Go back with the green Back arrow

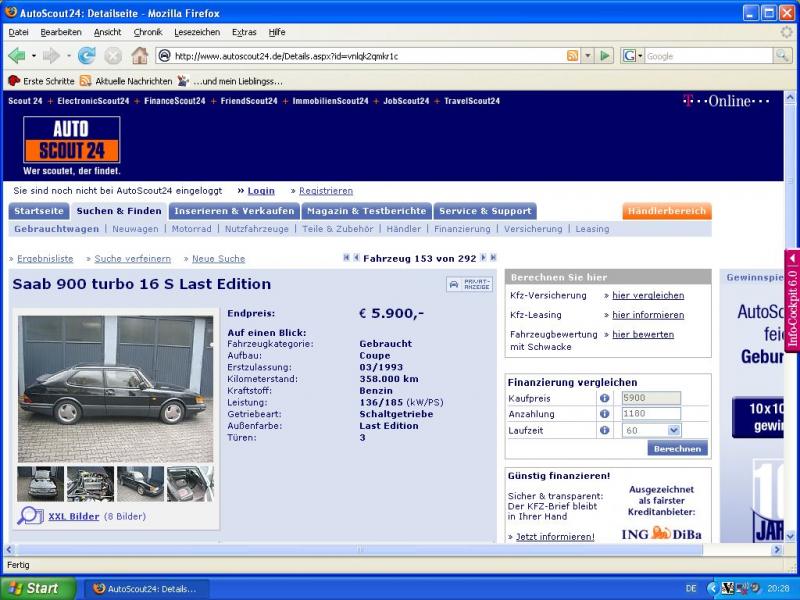point(17,56)
